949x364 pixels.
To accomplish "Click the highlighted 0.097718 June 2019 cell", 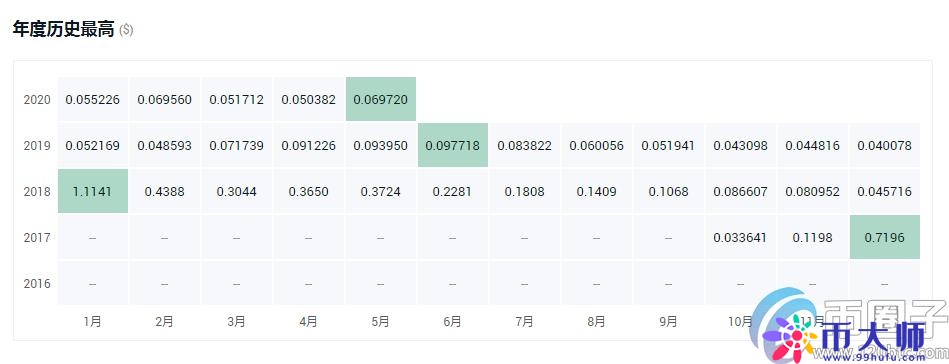I will pyautogui.click(x=453, y=145).
